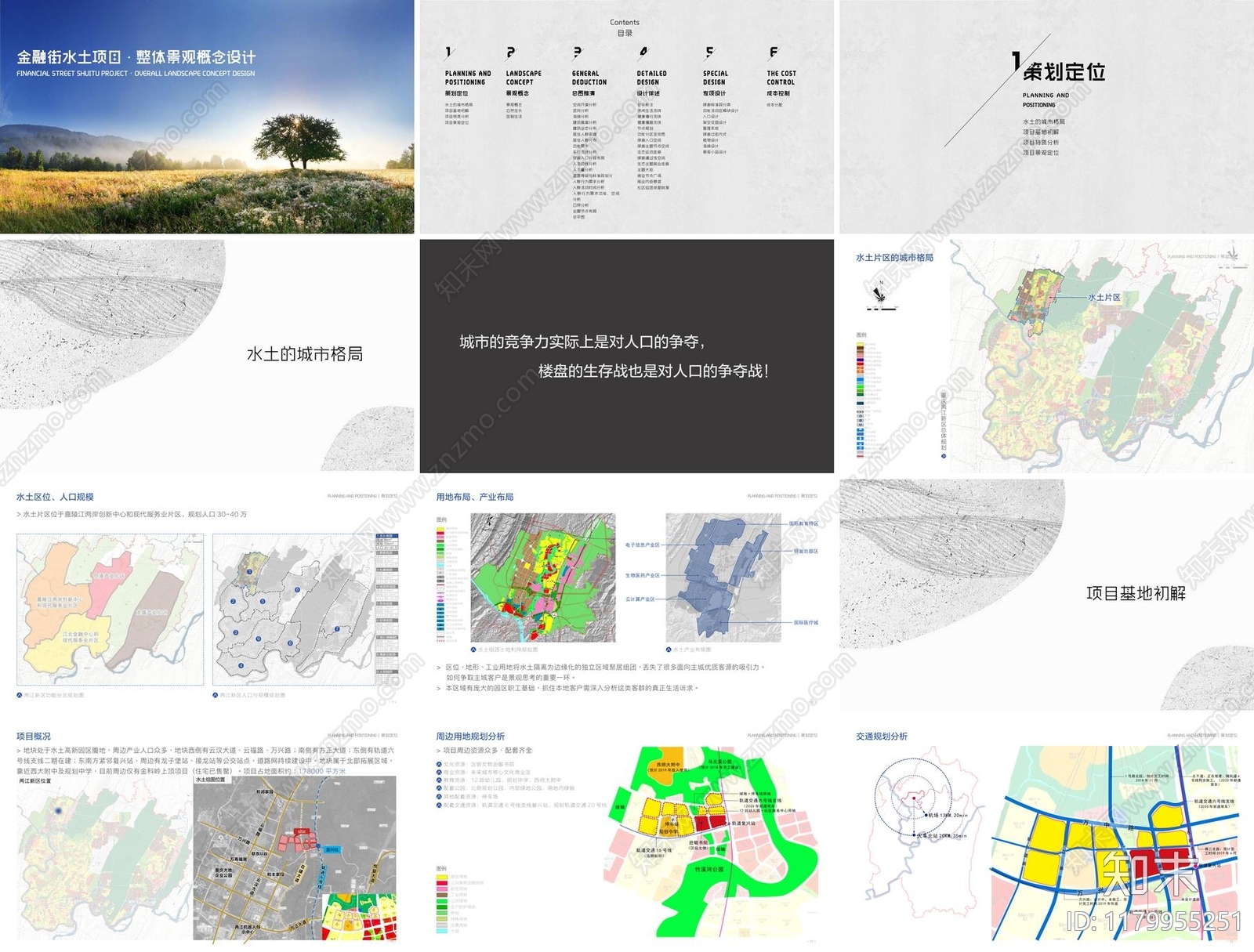1254x952 pixels.
Task: Click the 项目概况 heading
Action: pos(34,737)
